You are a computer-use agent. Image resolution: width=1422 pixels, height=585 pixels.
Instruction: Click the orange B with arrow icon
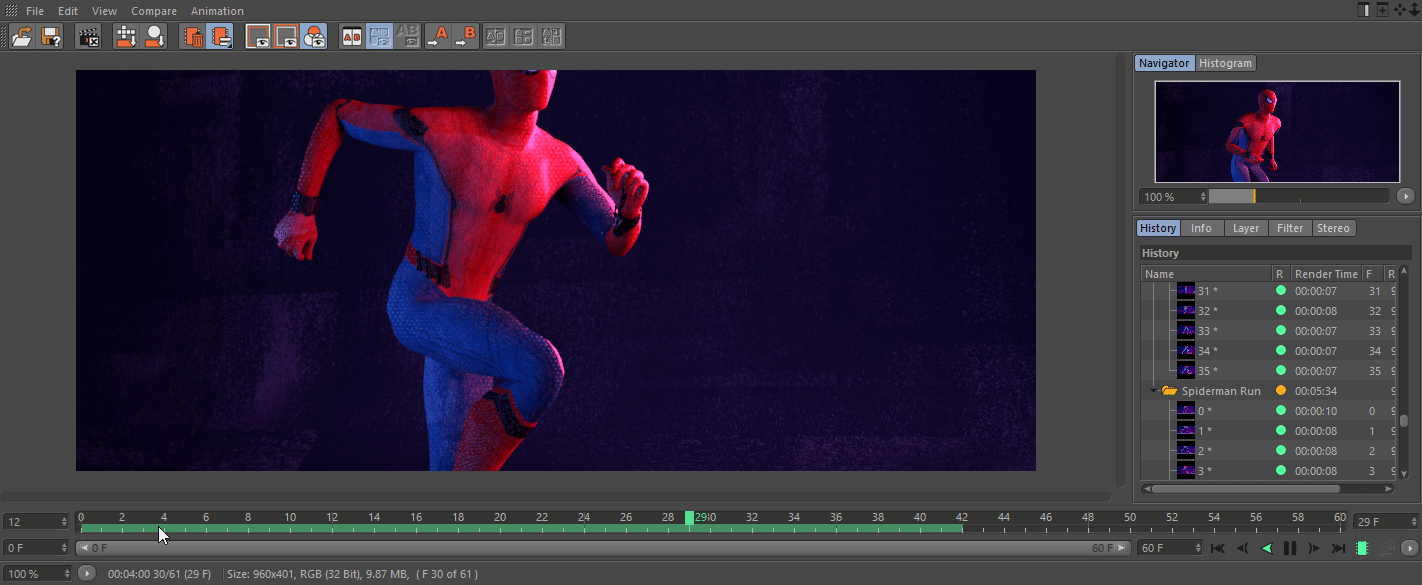pyautogui.click(x=466, y=37)
